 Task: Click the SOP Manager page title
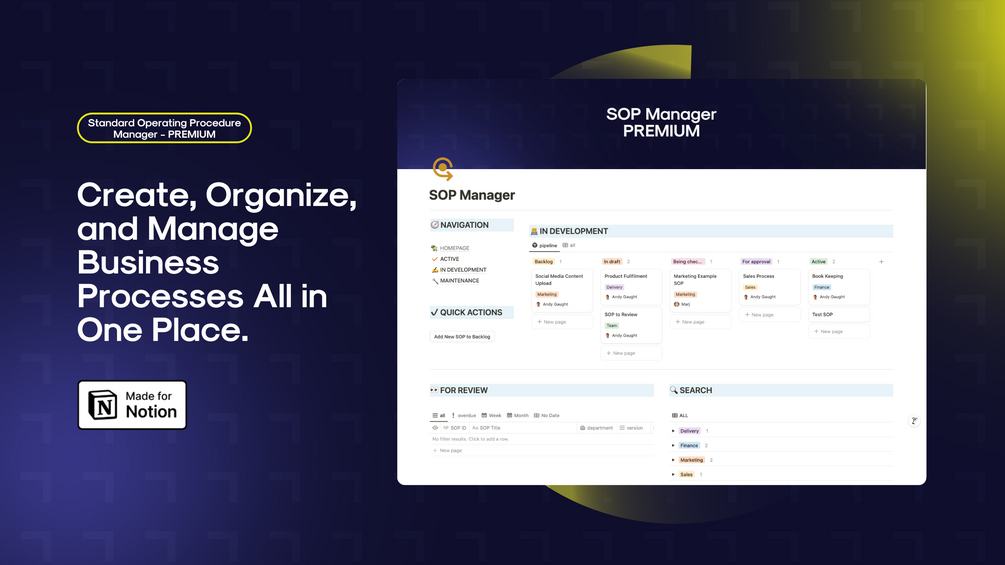pyautogui.click(x=472, y=195)
